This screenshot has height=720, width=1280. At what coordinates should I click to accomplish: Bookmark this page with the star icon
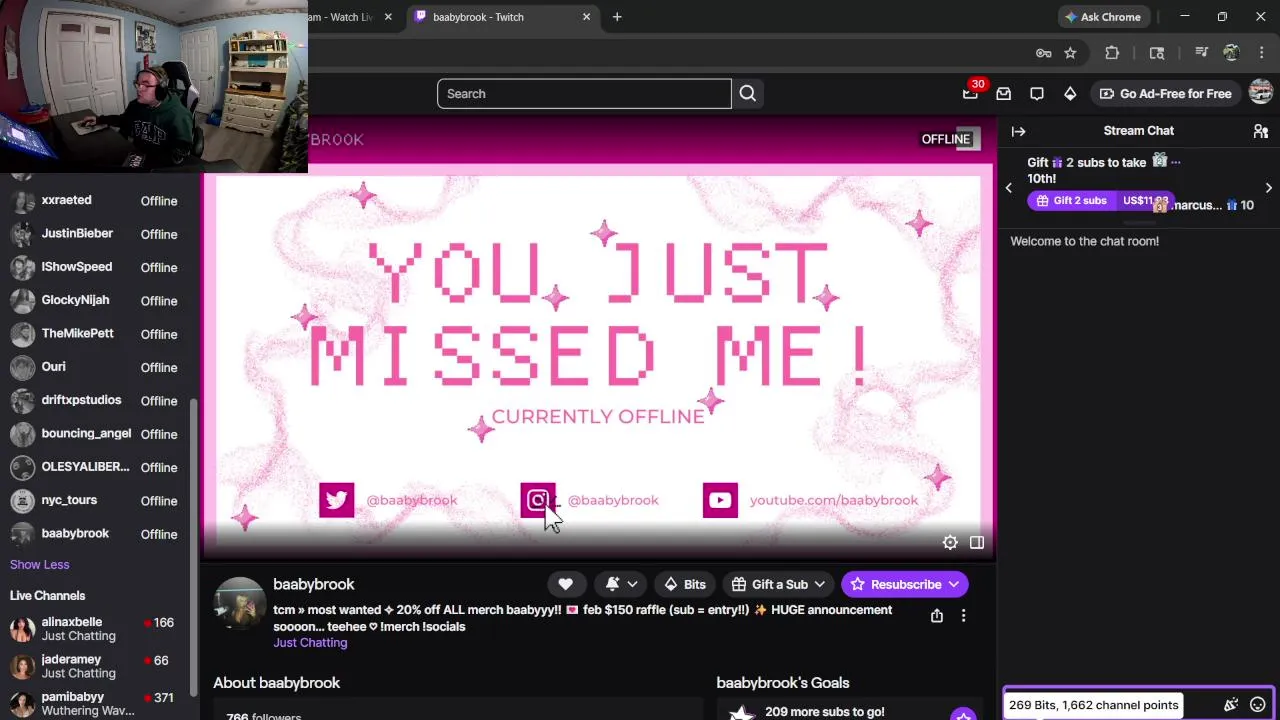(1070, 53)
